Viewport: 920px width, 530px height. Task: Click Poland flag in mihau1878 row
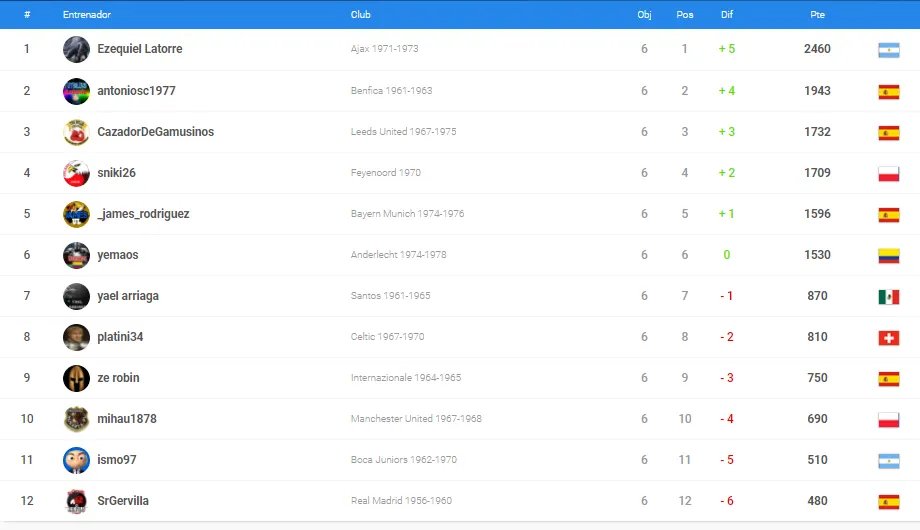tap(889, 420)
